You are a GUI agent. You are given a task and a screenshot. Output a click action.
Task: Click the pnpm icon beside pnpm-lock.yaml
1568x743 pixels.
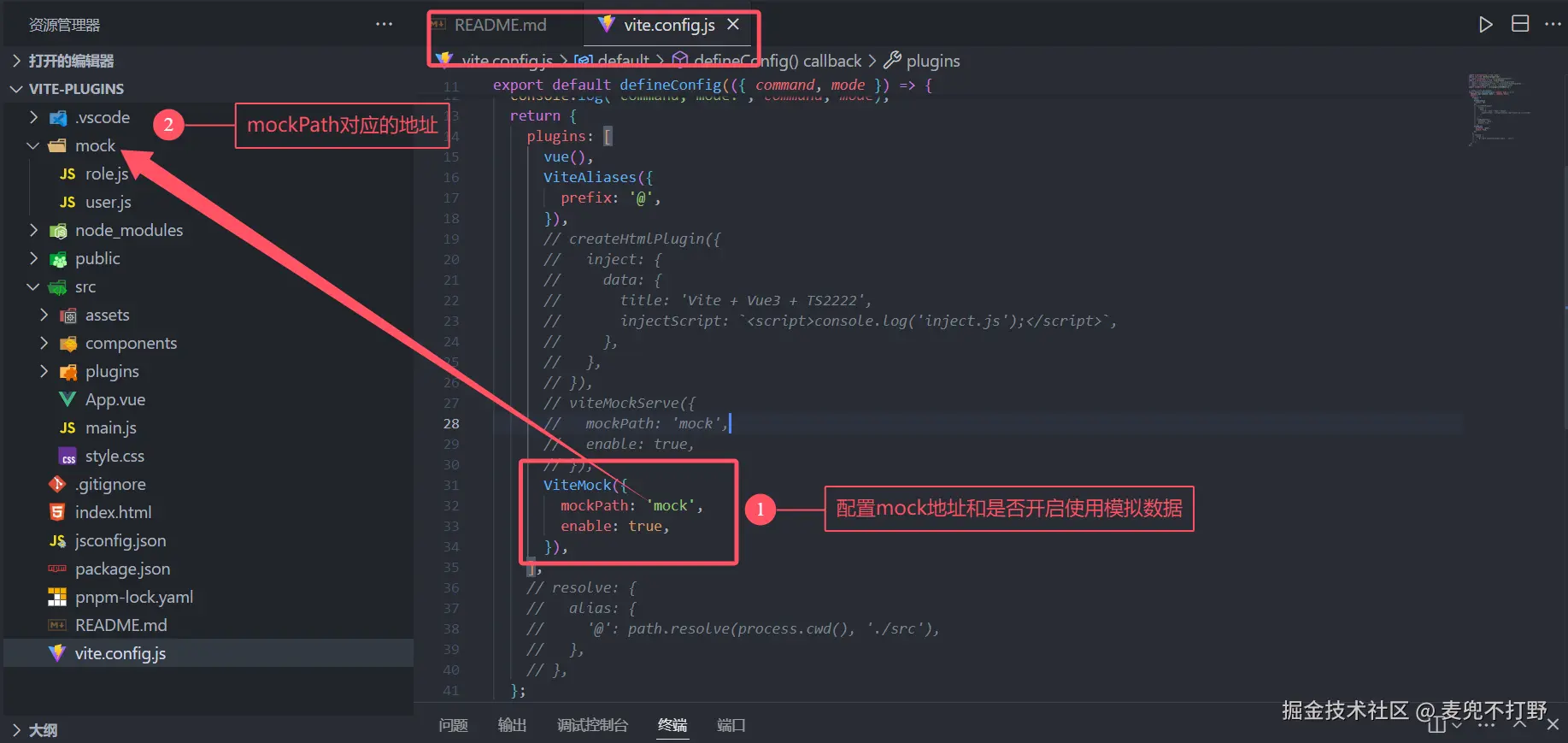[x=57, y=597]
